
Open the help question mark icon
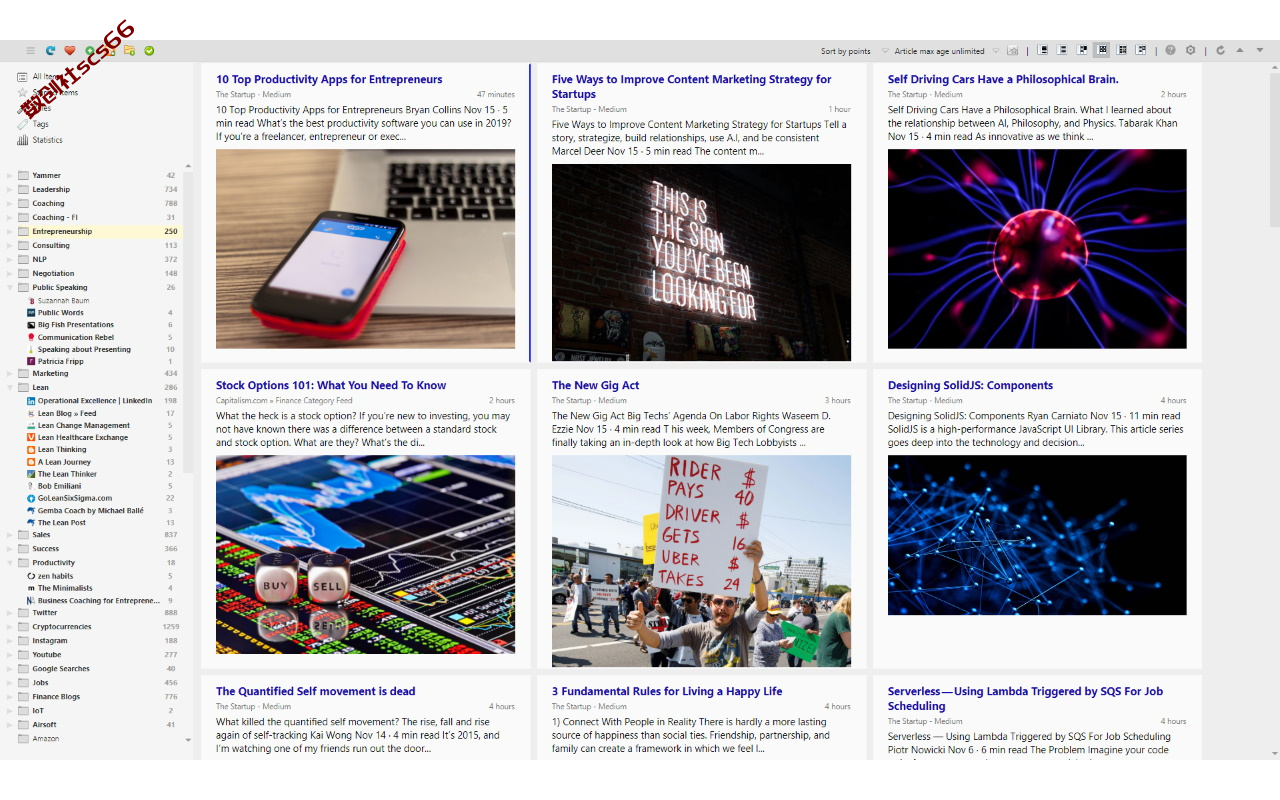1171,51
